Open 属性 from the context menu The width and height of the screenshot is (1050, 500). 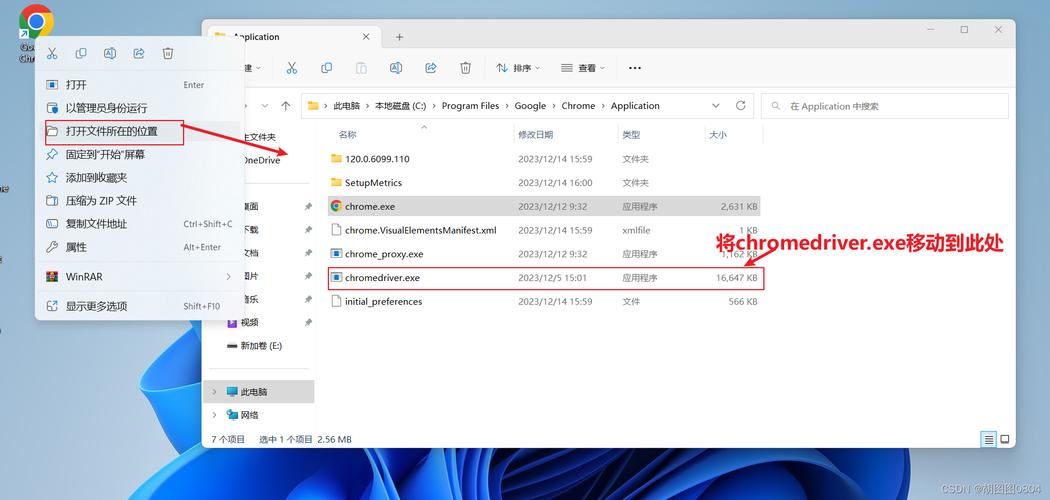[139, 247]
